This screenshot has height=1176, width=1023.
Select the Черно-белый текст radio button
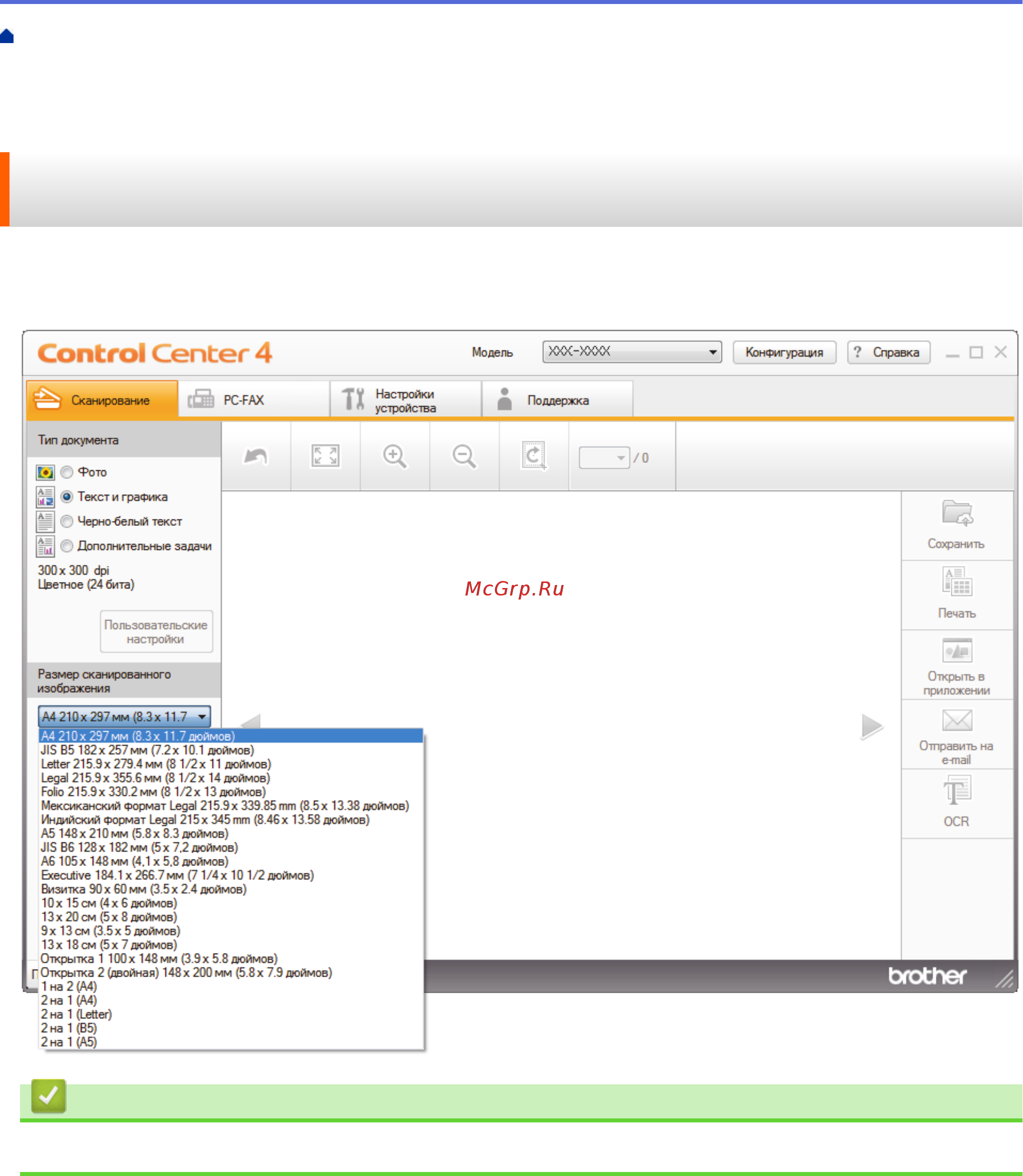pyautogui.click(x=67, y=521)
